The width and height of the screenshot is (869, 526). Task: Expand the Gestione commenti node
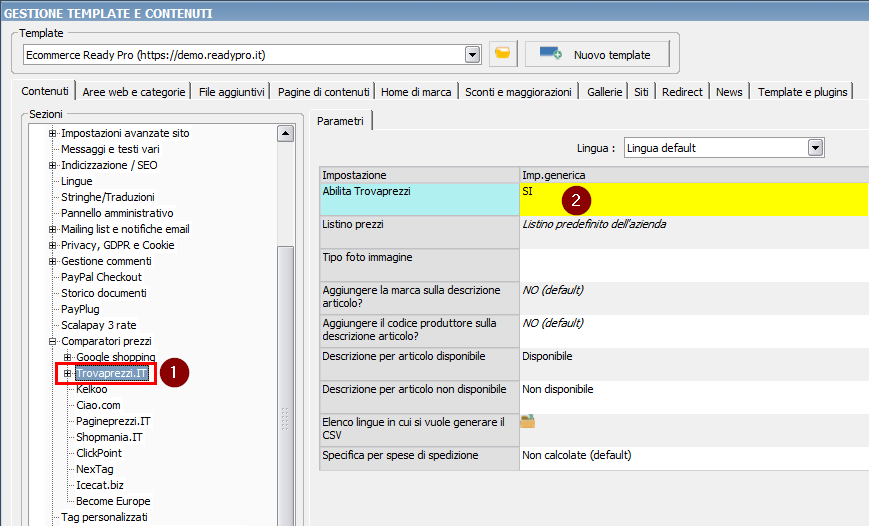pos(52,261)
